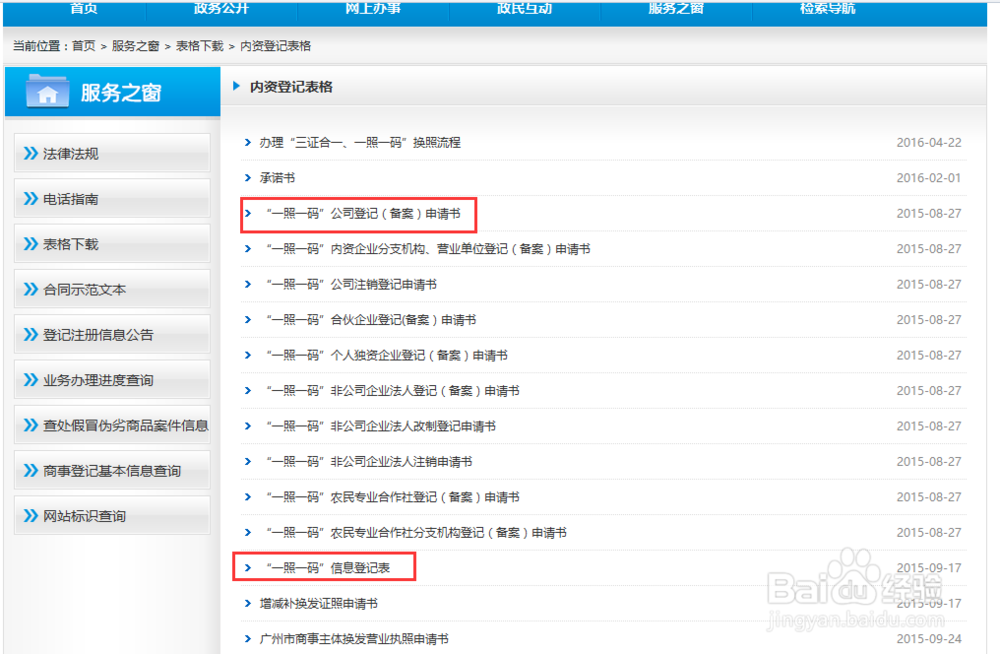This screenshot has width=1000, height=654.
Task: Open the 政务公开 menu
Action: pos(222,12)
